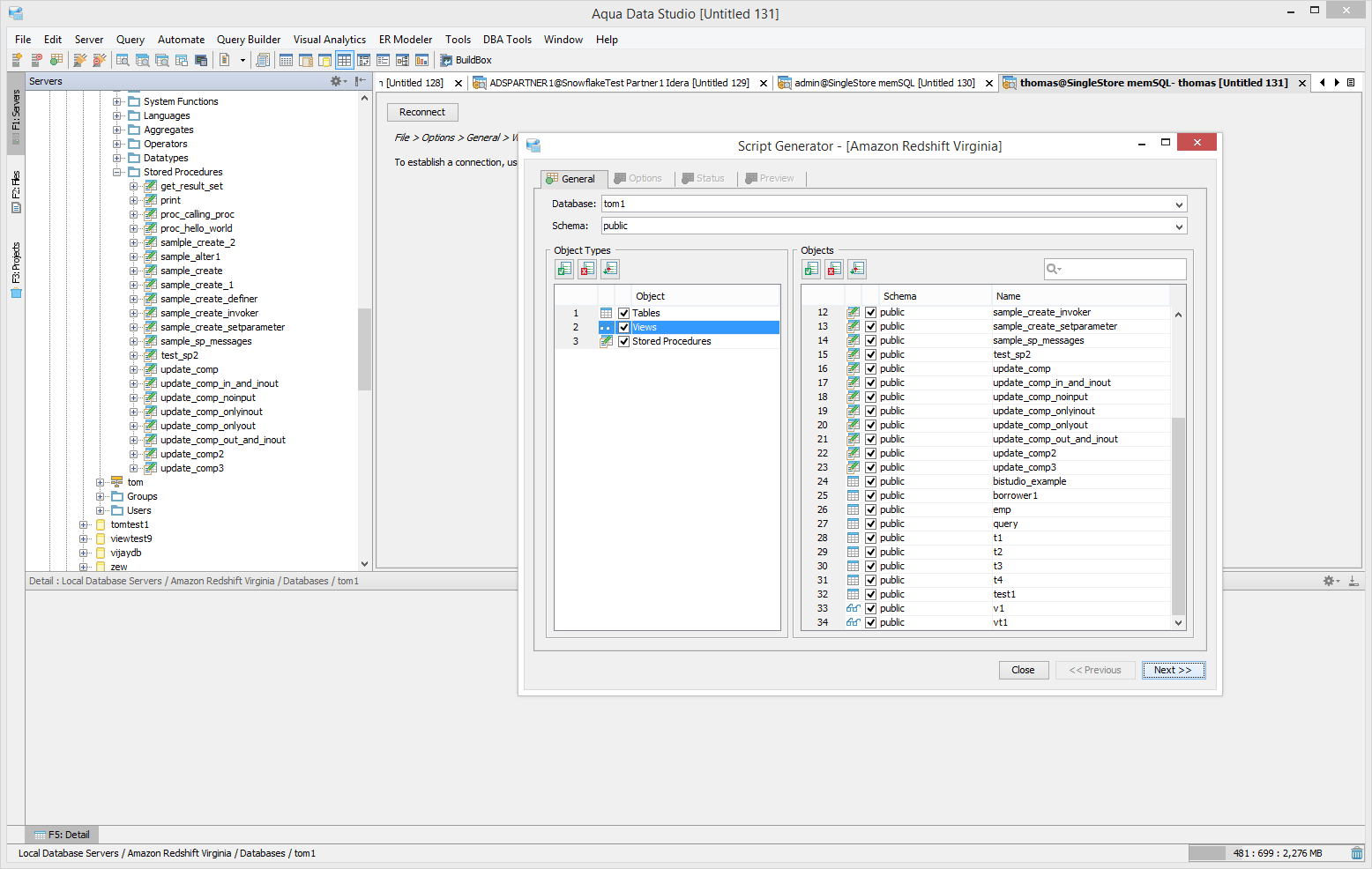Click the trash icon in status bar
This screenshot has height=869, width=1372.
coord(1356,853)
